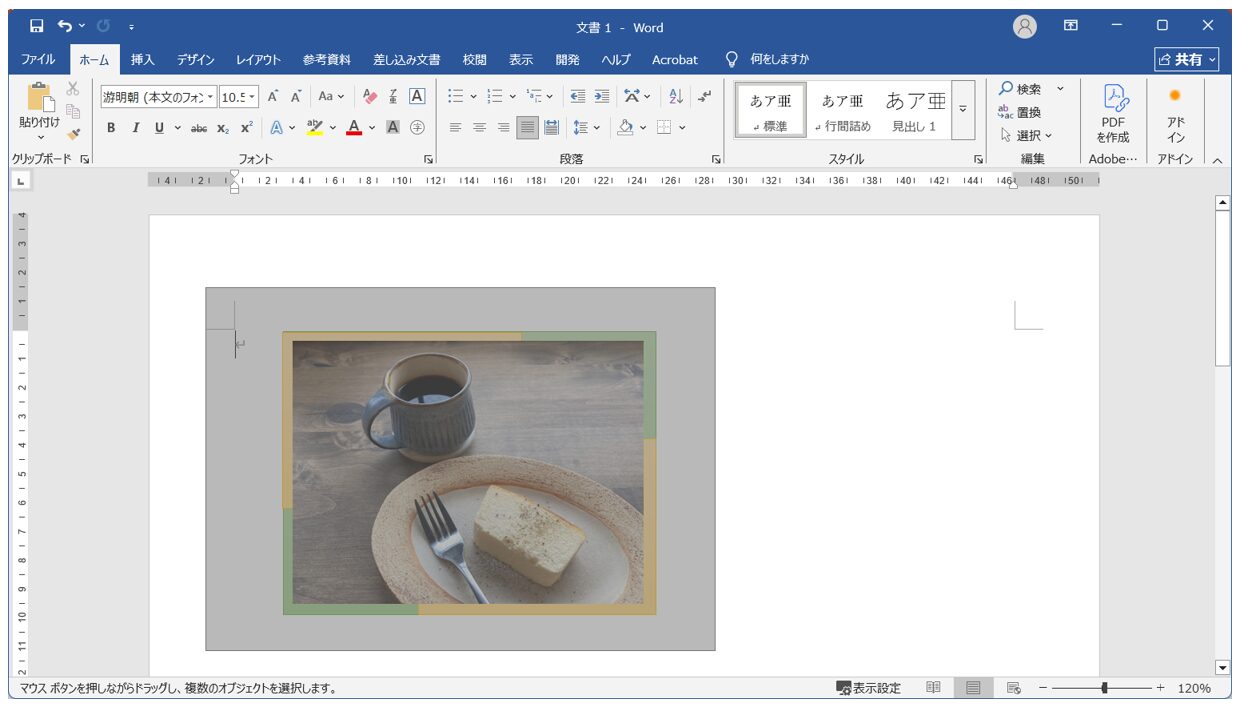
Task: Copy selection using the copy icon
Action: (73, 111)
